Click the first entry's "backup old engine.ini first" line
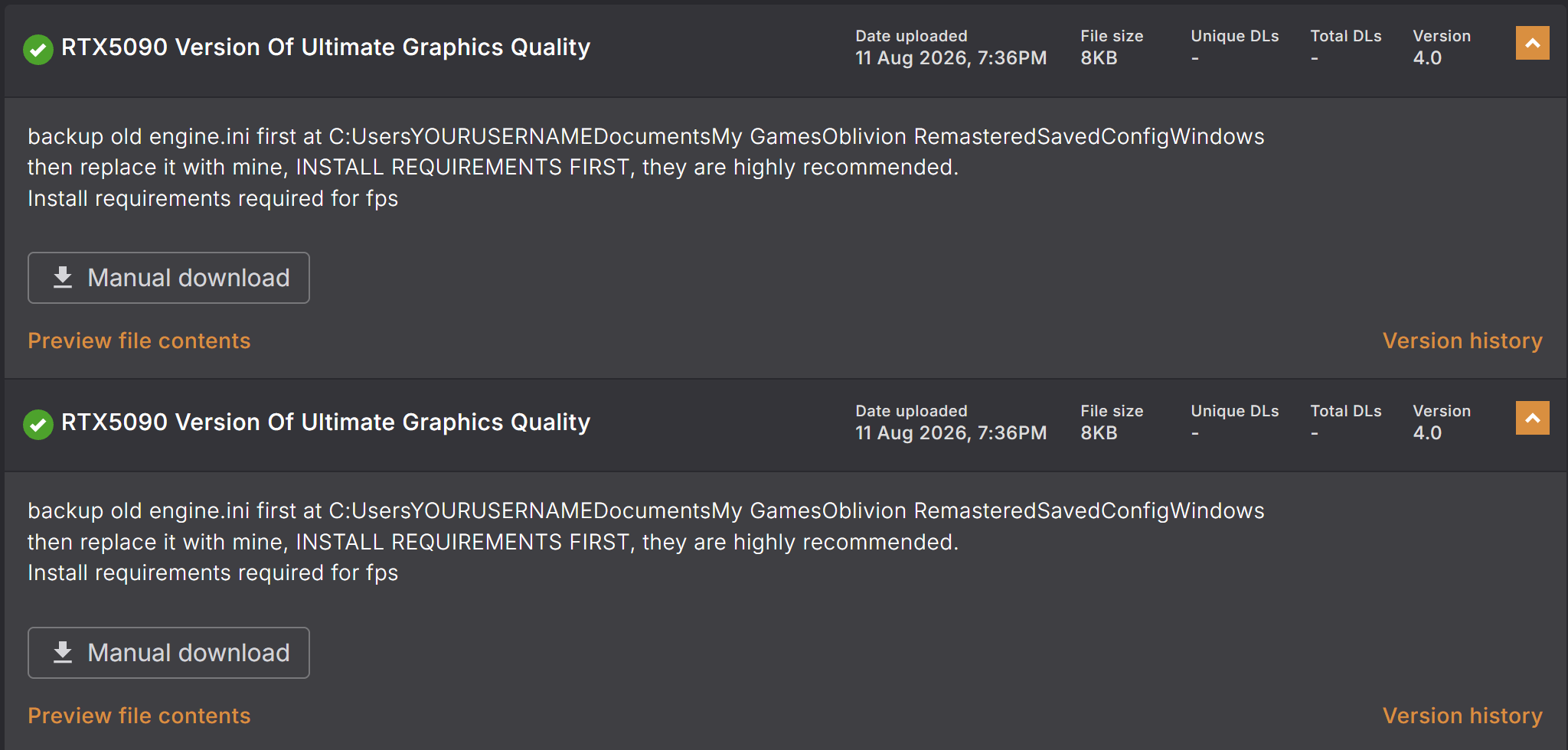 click(x=646, y=136)
